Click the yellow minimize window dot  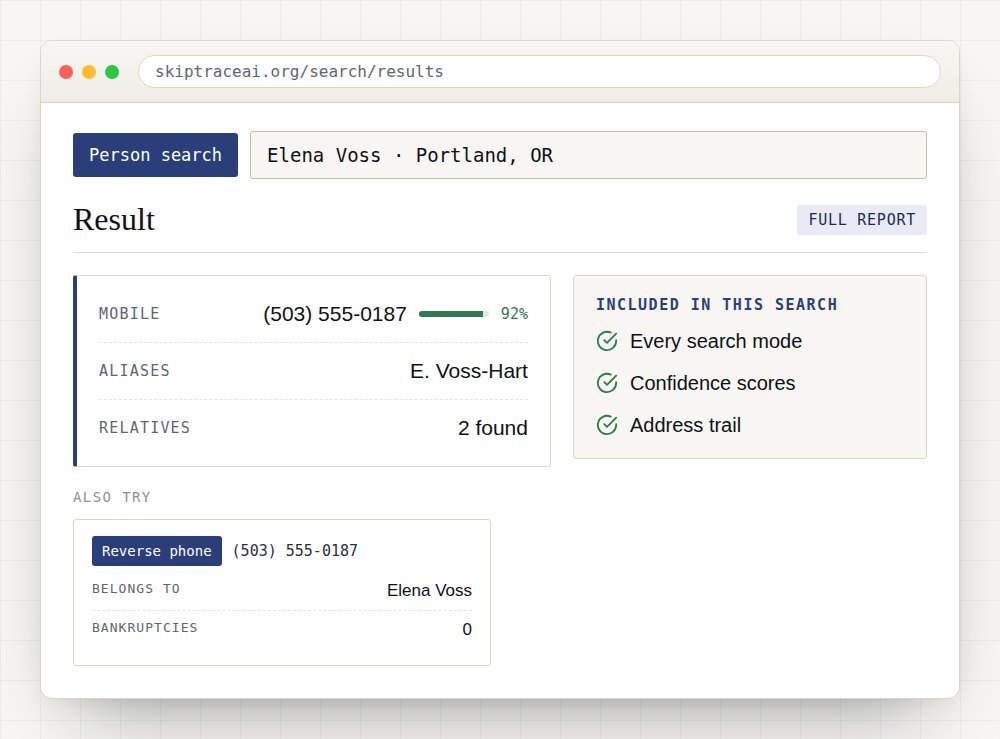[x=89, y=72]
